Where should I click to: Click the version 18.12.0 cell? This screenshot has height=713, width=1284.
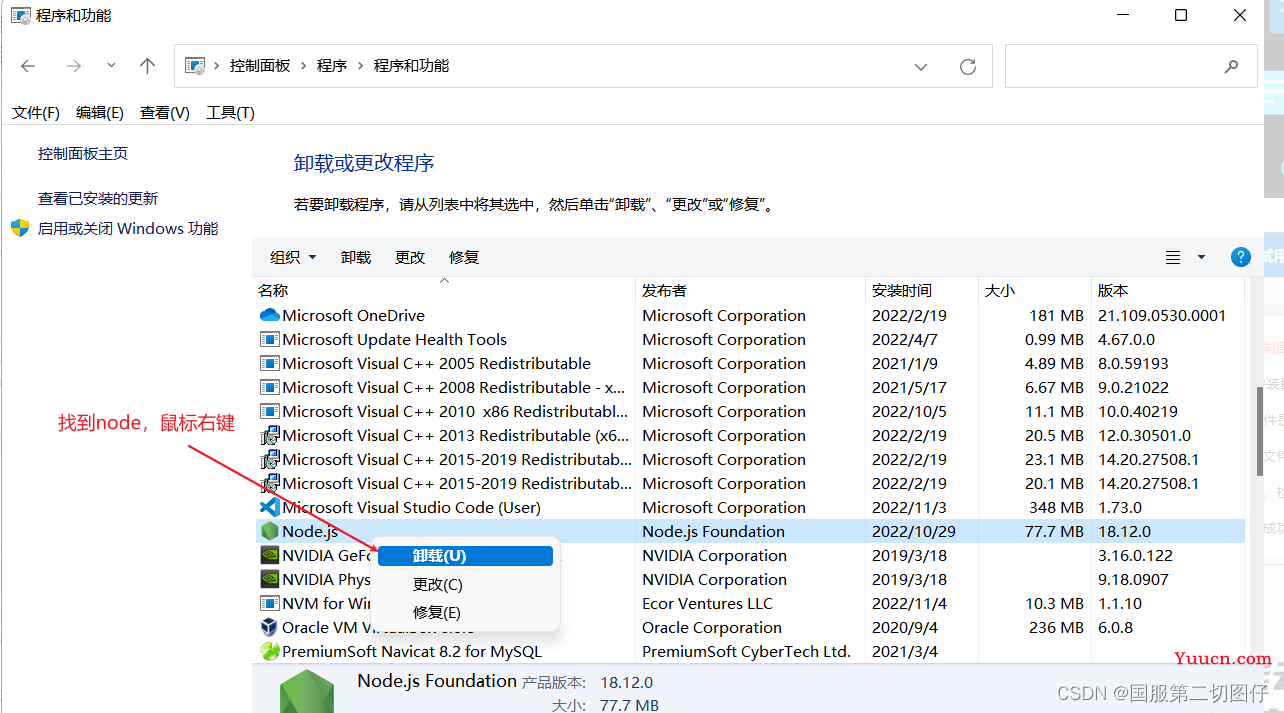(x=1124, y=531)
